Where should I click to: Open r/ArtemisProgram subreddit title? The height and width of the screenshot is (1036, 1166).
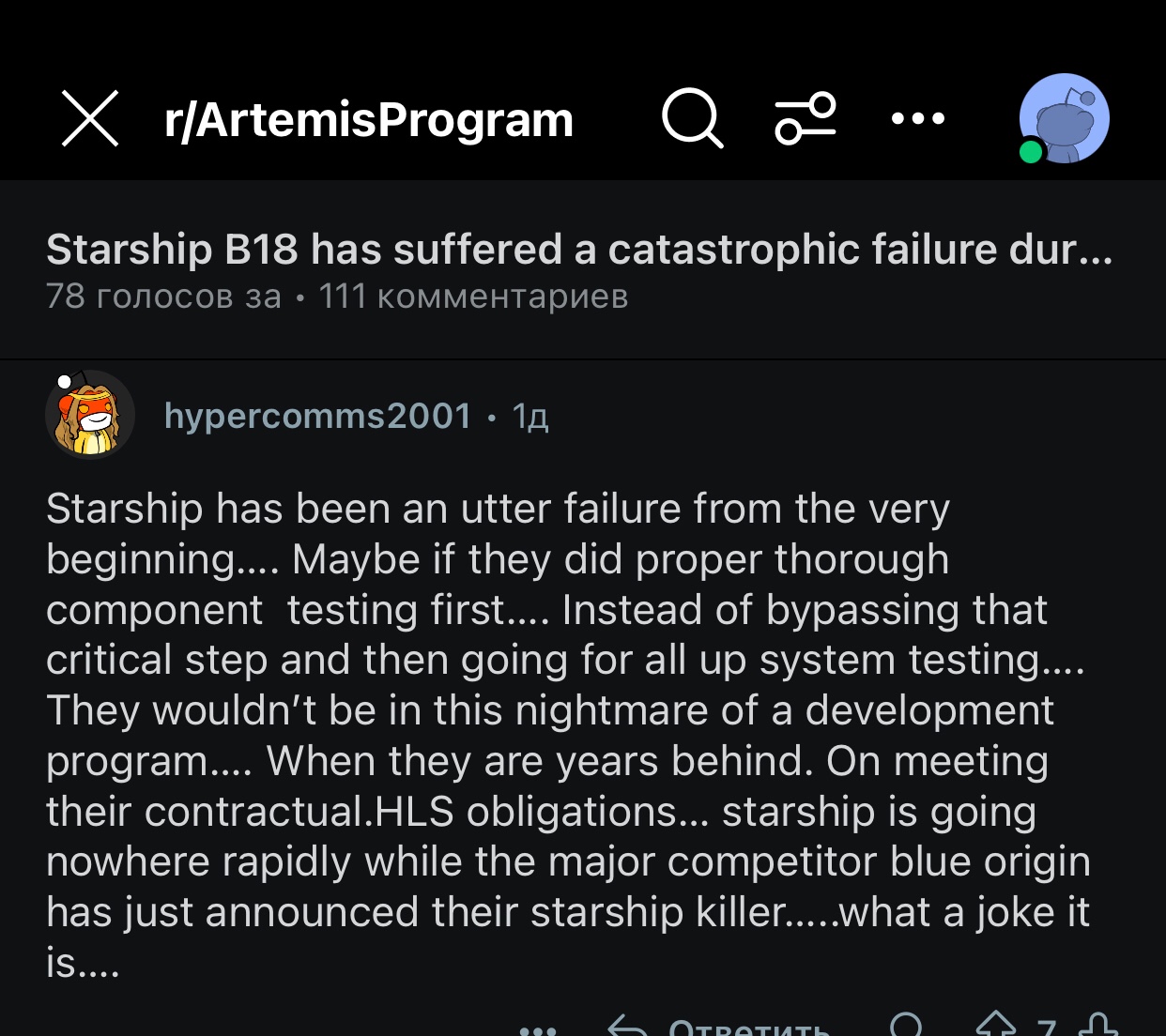(x=368, y=120)
